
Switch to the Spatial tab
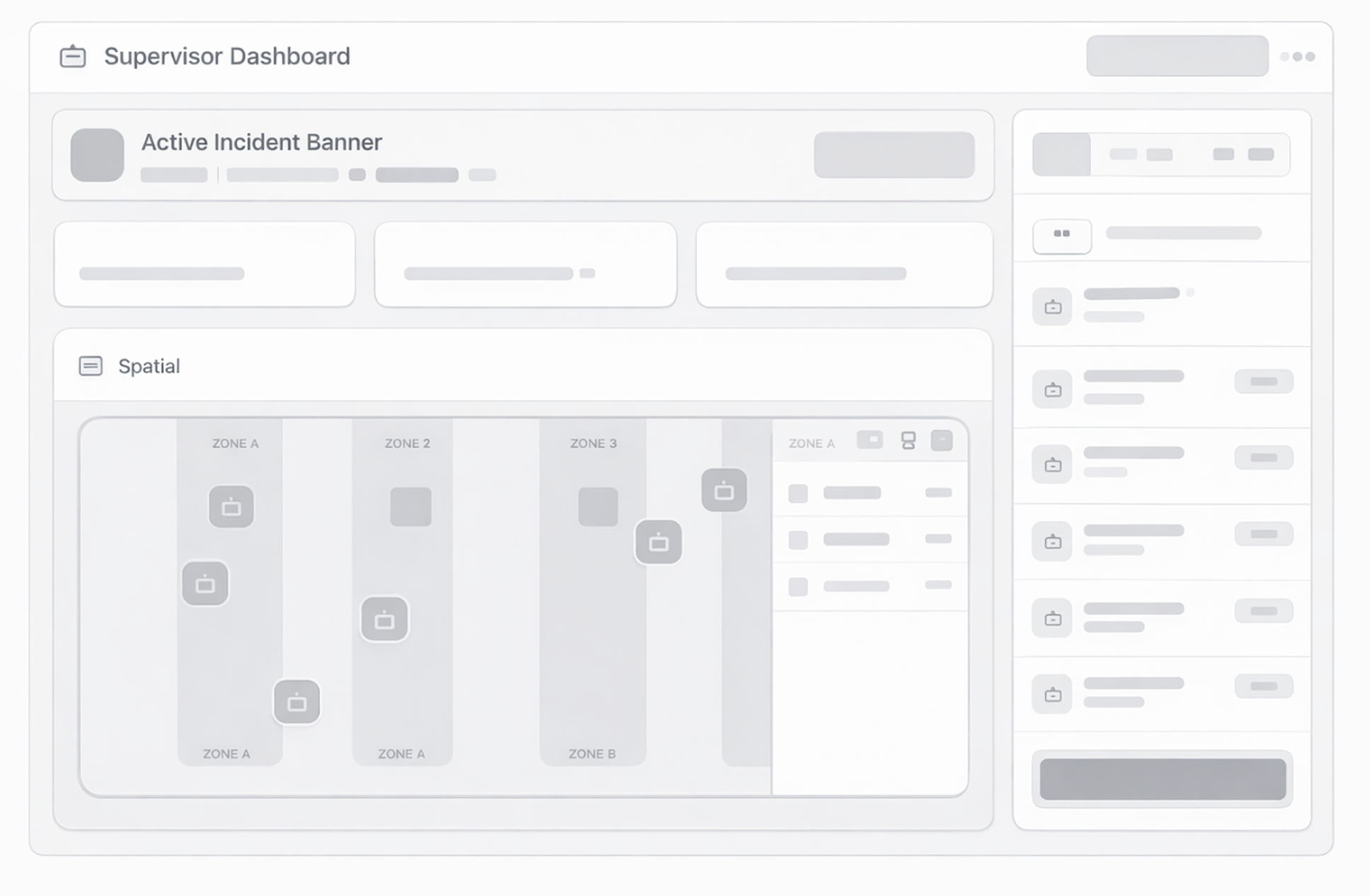pos(149,366)
